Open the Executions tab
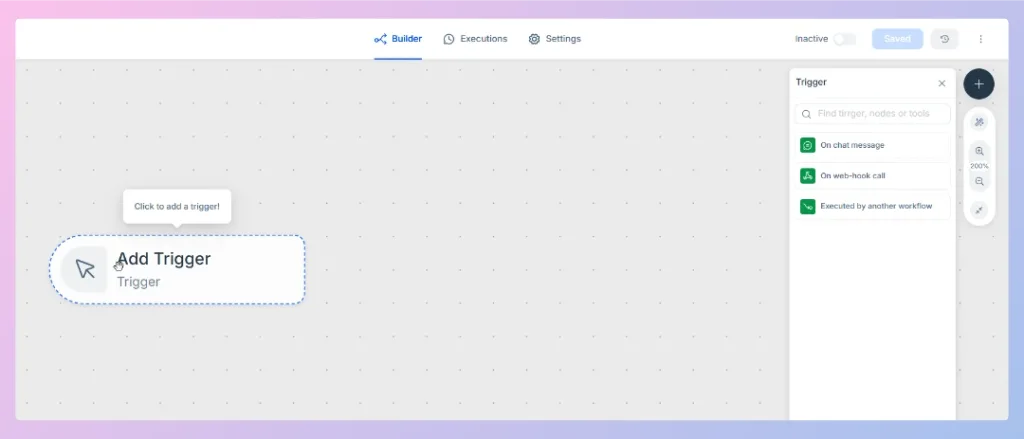Image resolution: width=1024 pixels, height=439 pixels. pyautogui.click(x=475, y=39)
